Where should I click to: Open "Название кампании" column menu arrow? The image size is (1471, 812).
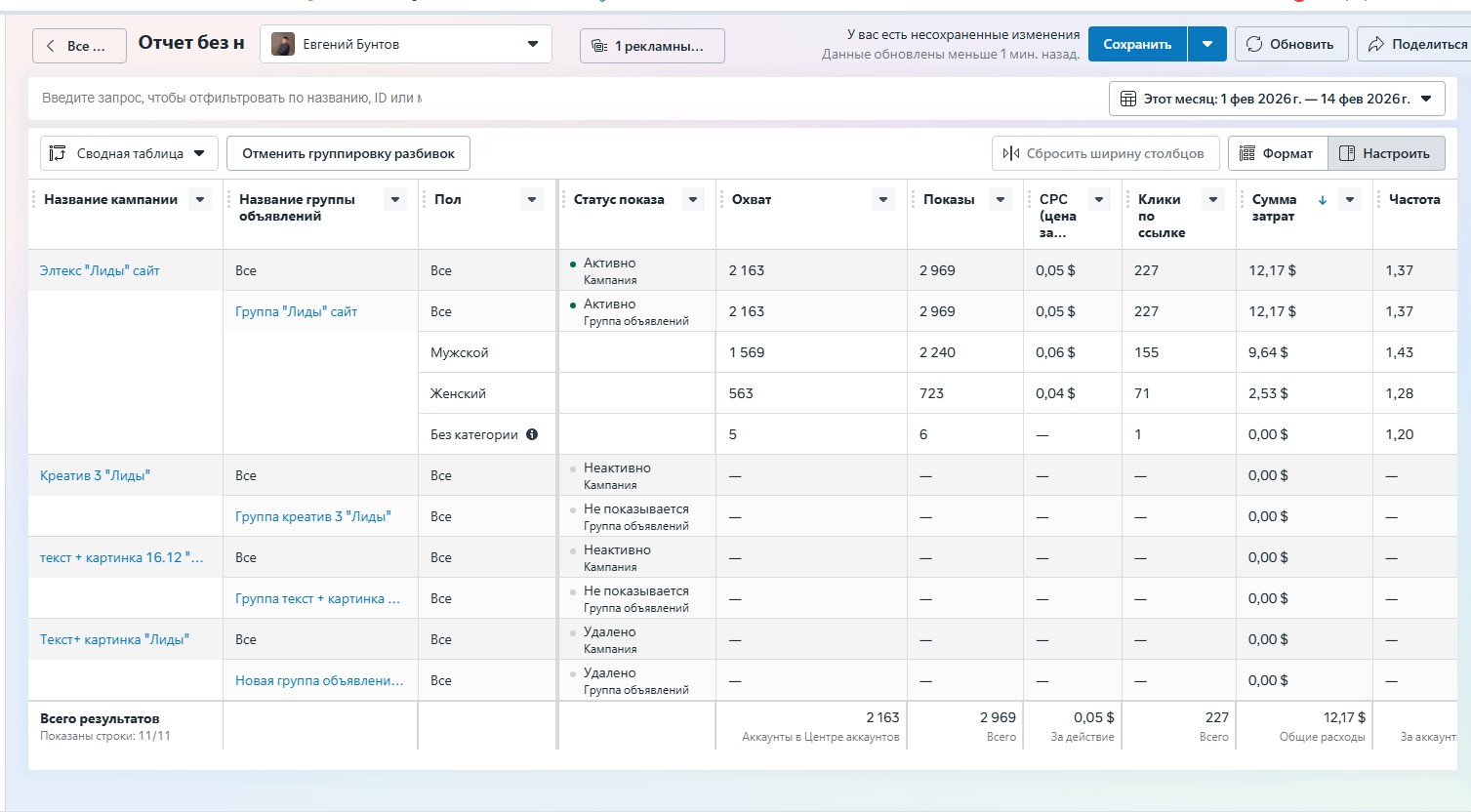coord(200,200)
